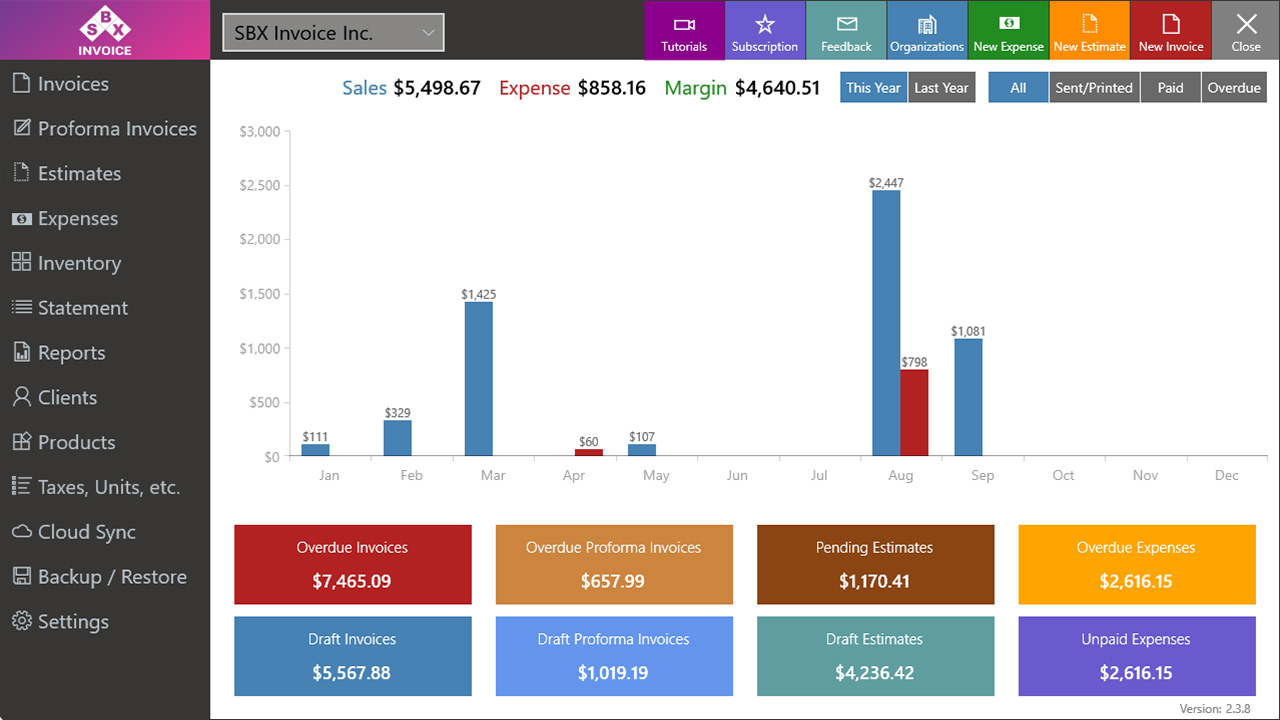
Task: Go to Clients in the sidebar
Action: point(67,397)
